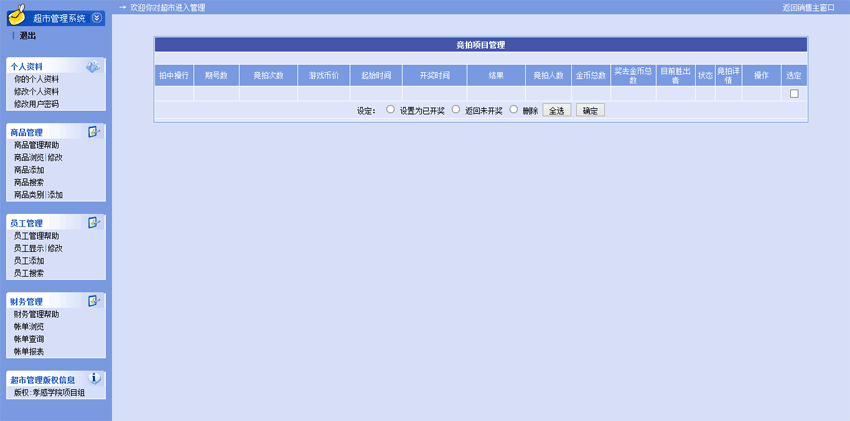
Task: Click the 个人资料 section icon
Action: 93,67
